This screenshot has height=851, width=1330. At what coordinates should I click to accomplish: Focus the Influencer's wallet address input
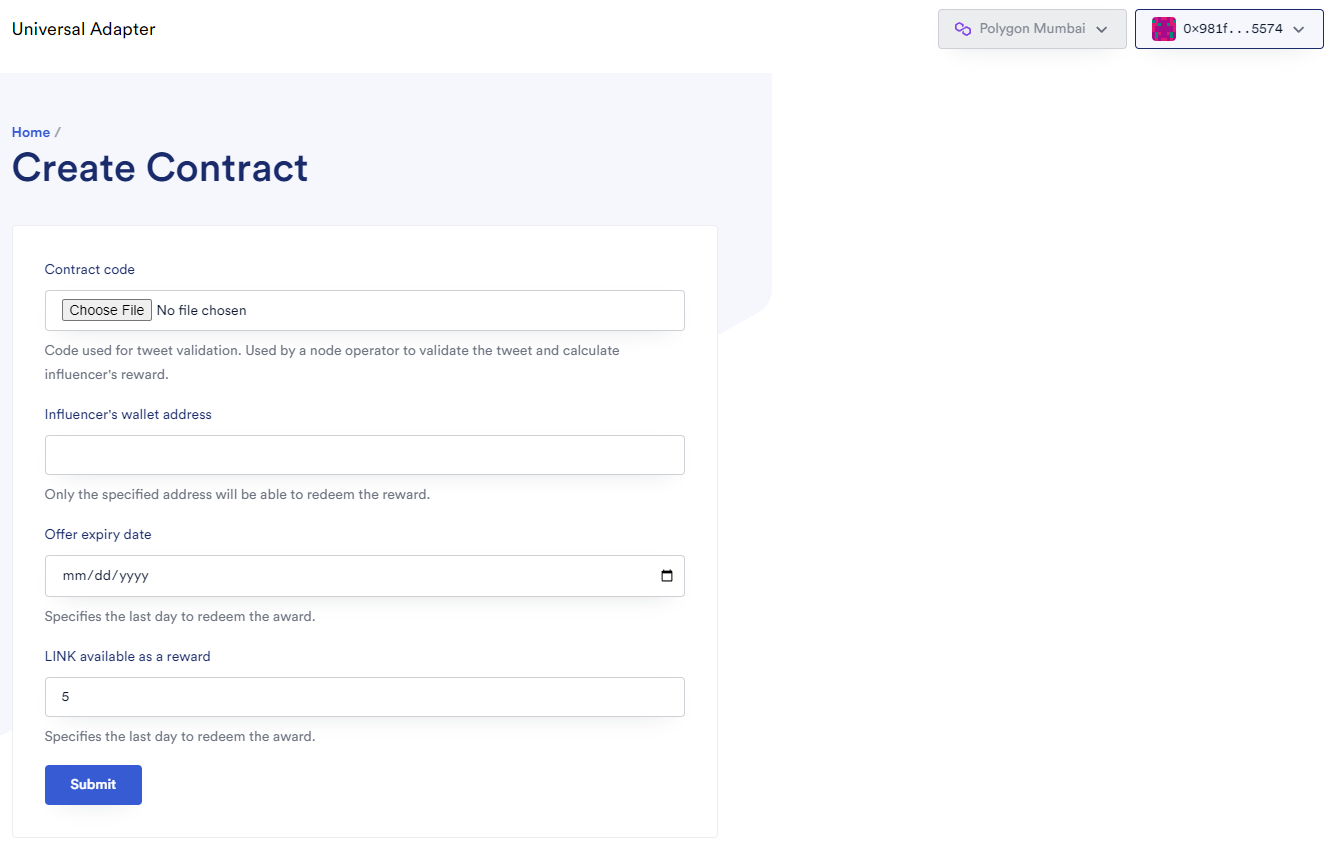364,455
